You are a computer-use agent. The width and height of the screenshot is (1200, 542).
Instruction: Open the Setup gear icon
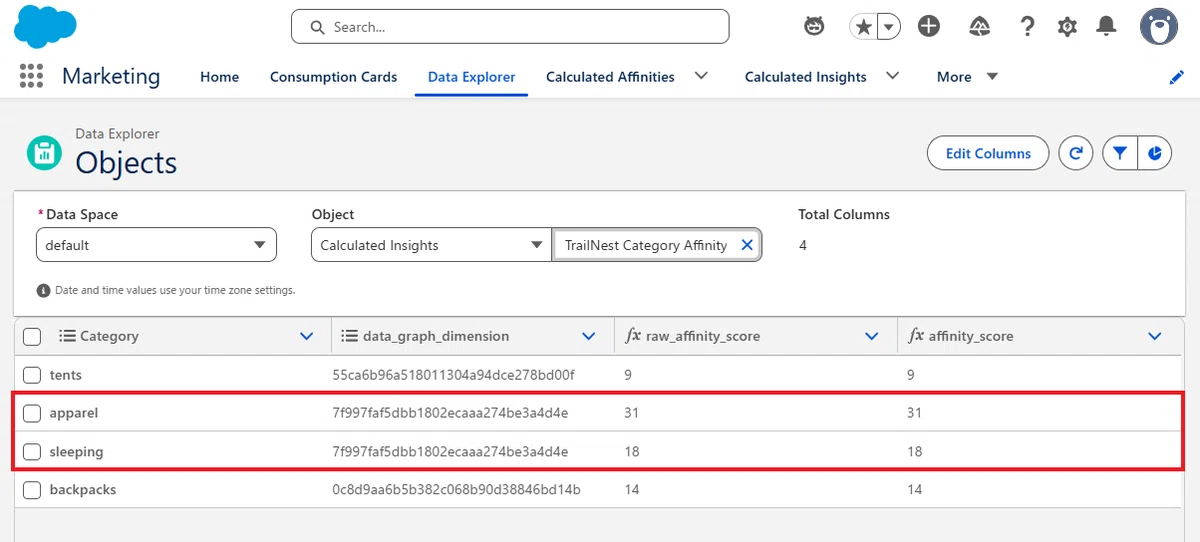[x=1067, y=27]
